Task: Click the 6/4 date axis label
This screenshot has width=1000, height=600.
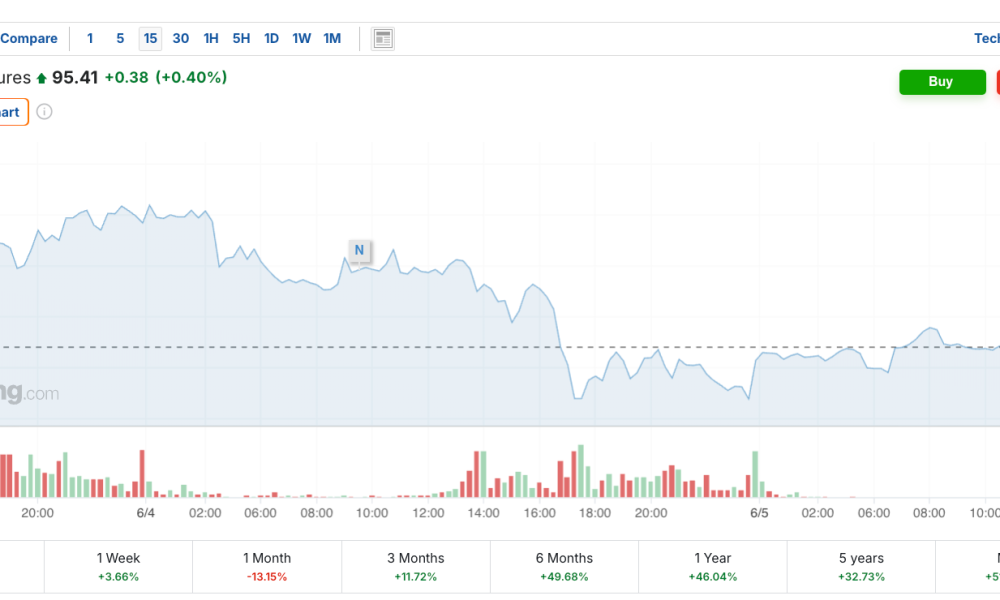Action: coord(145,513)
